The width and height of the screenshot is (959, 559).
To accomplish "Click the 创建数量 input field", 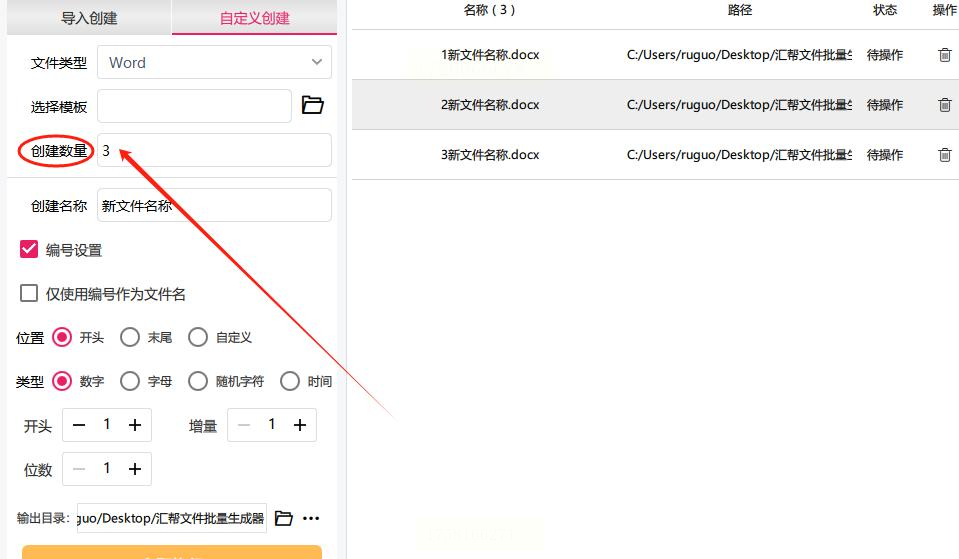I will click(x=214, y=150).
